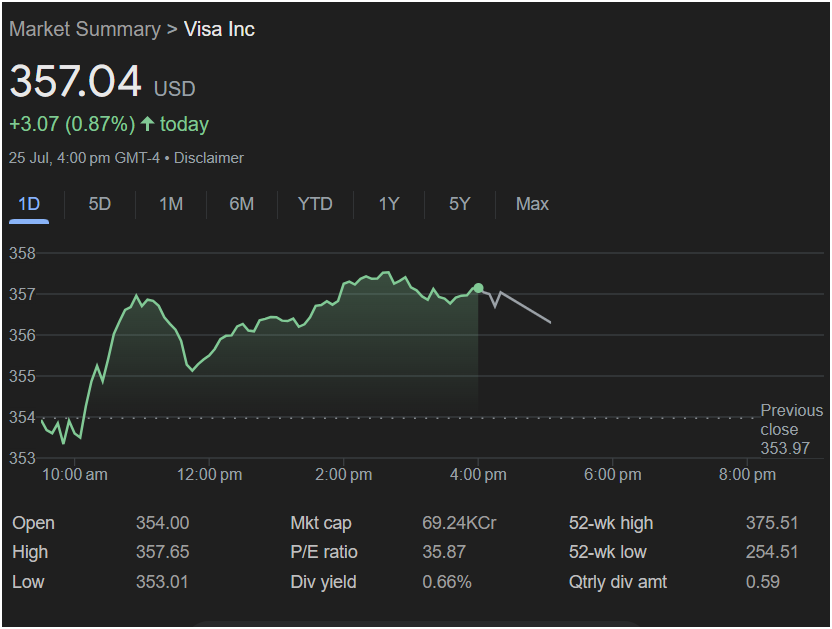This screenshot has height=629, width=832.
Task: Open the Disclaimer link
Action: [209, 158]
